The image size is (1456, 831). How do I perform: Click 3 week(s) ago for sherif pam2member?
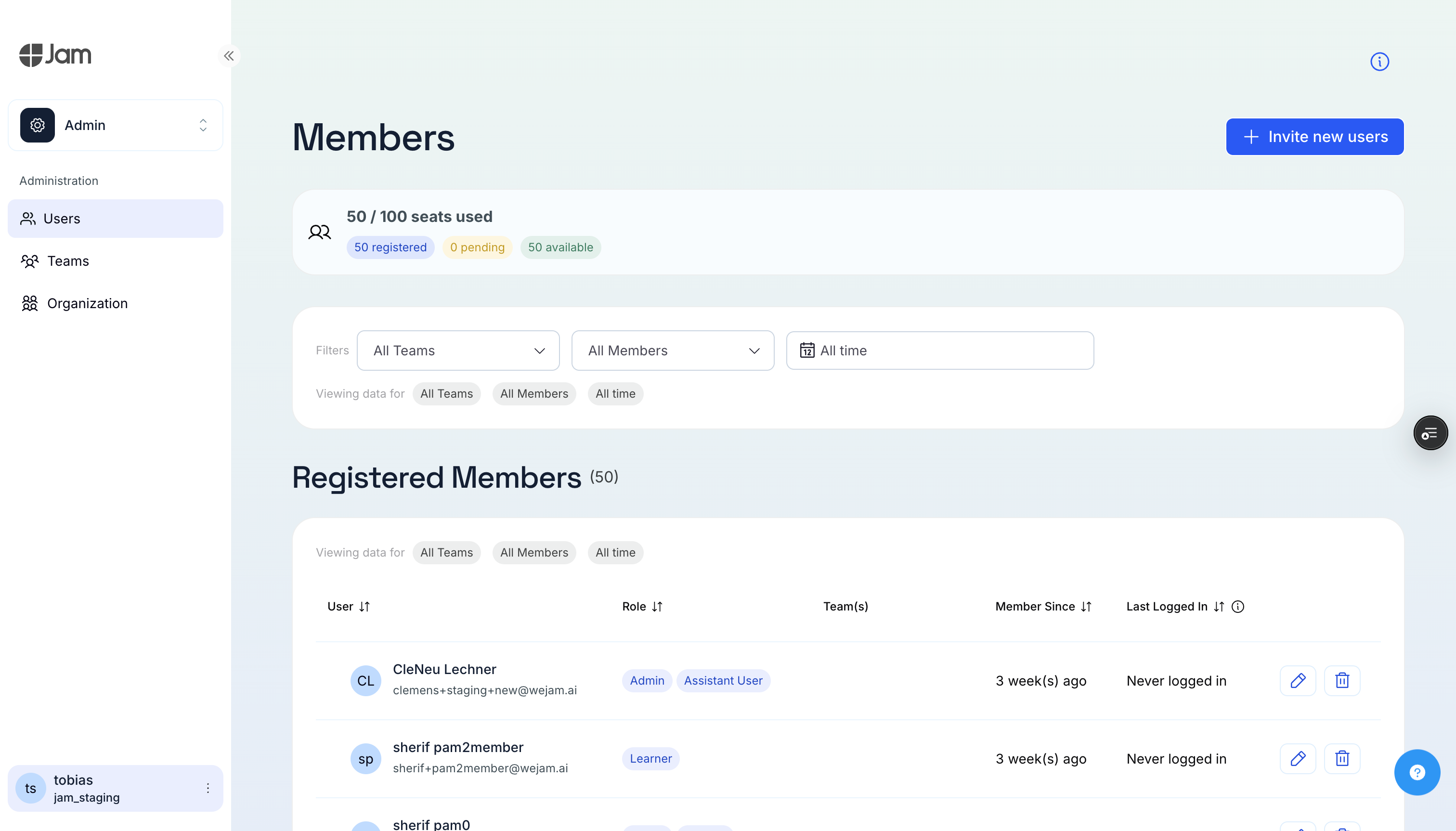1041,759
